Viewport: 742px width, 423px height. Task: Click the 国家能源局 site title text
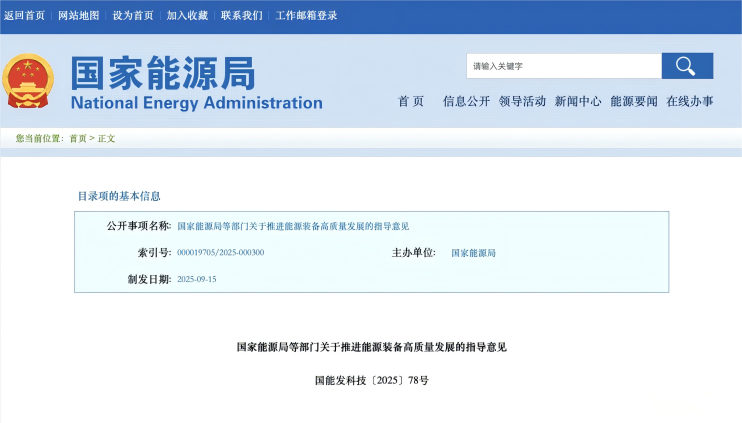(x=162, y=73)
